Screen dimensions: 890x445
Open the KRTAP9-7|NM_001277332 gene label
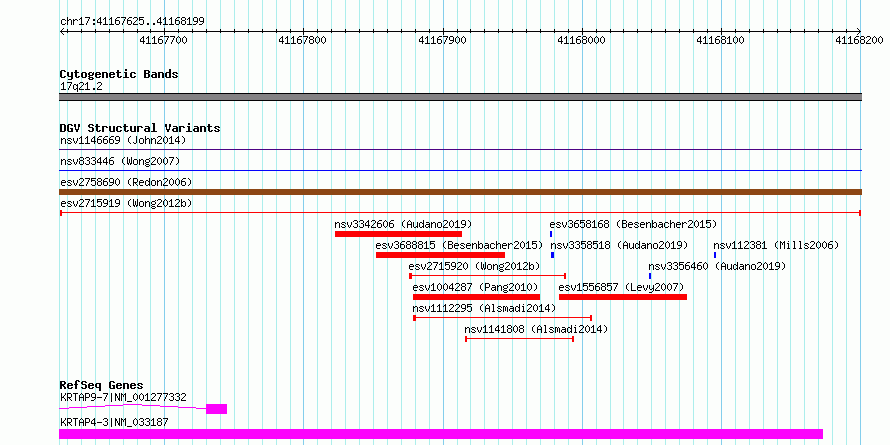point(123,398)
